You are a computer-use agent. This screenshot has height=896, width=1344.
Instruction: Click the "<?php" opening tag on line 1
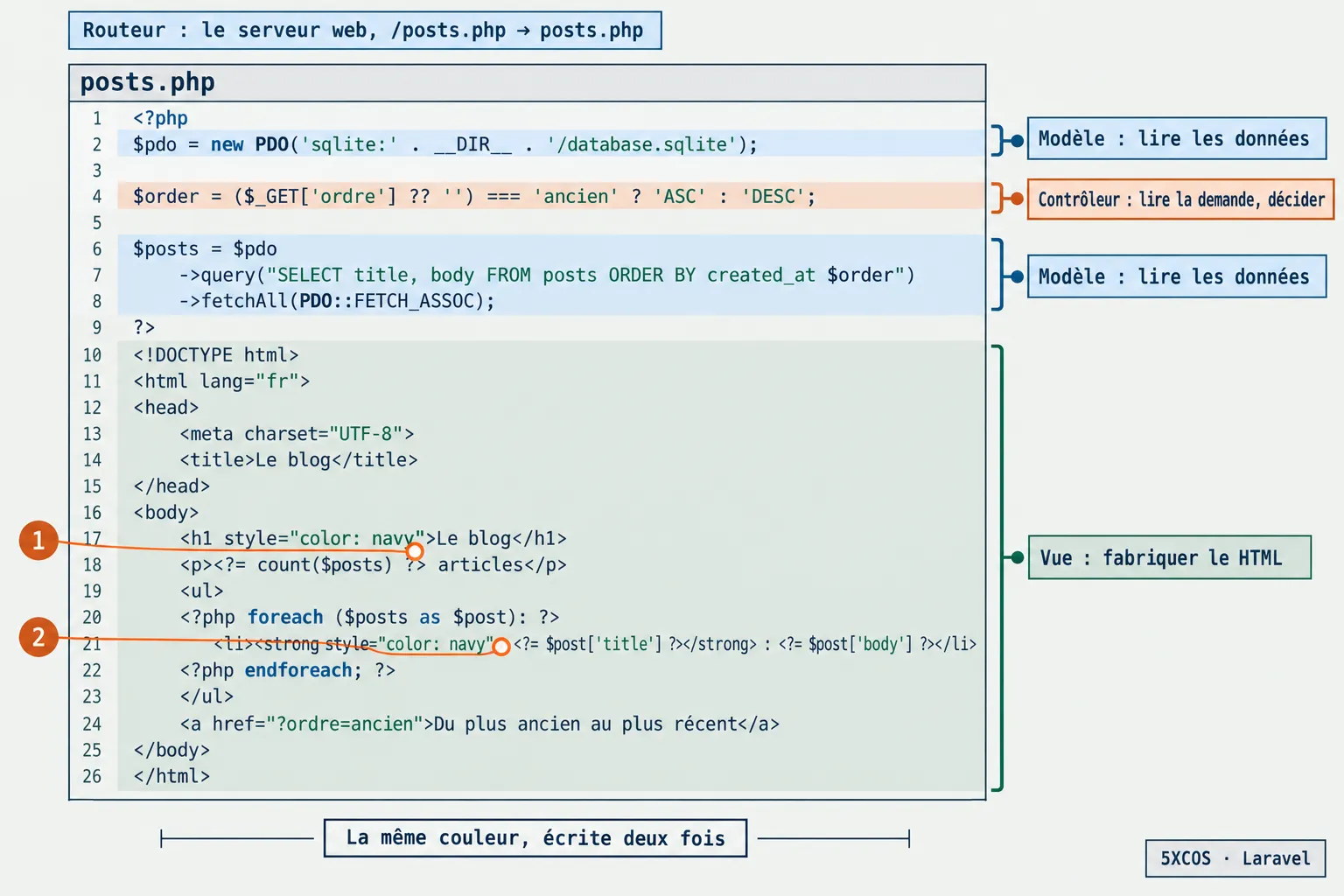pos(160,118)
